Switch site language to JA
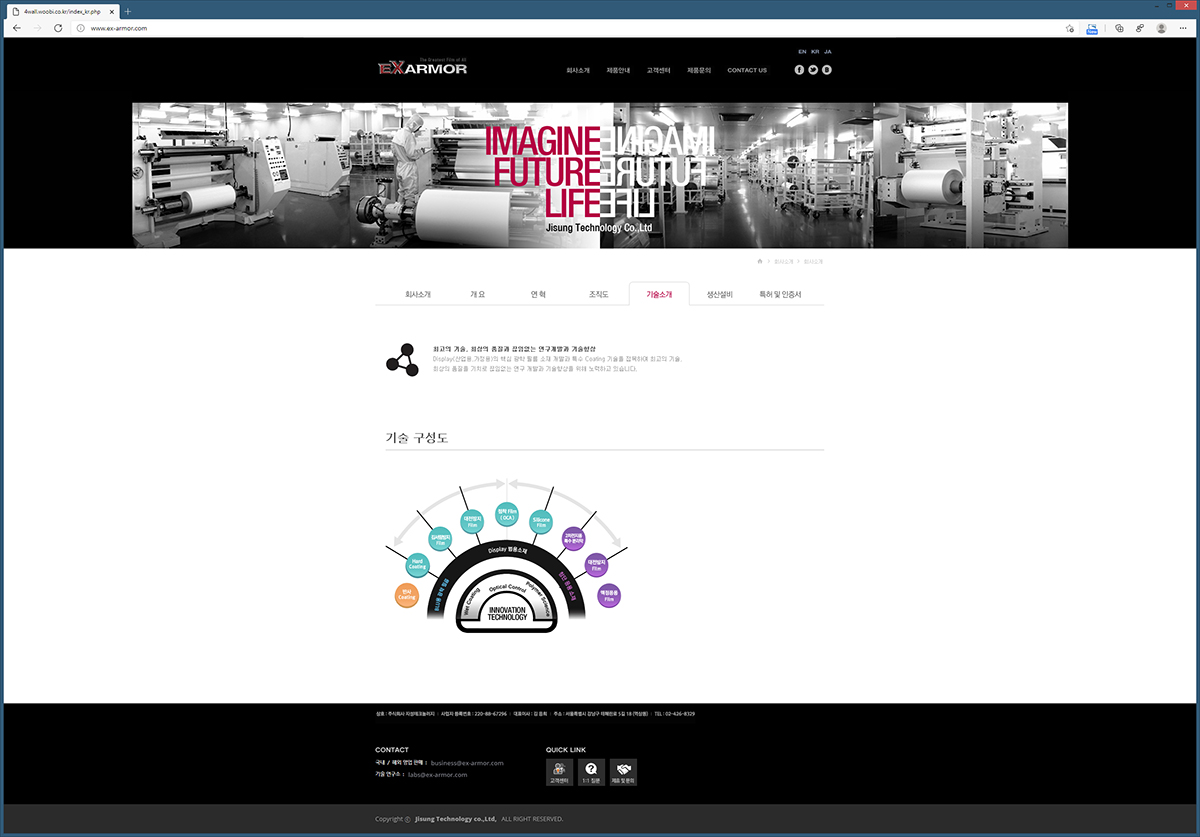The height and width of the screenshot is (837, 1200). pos(828,51)
